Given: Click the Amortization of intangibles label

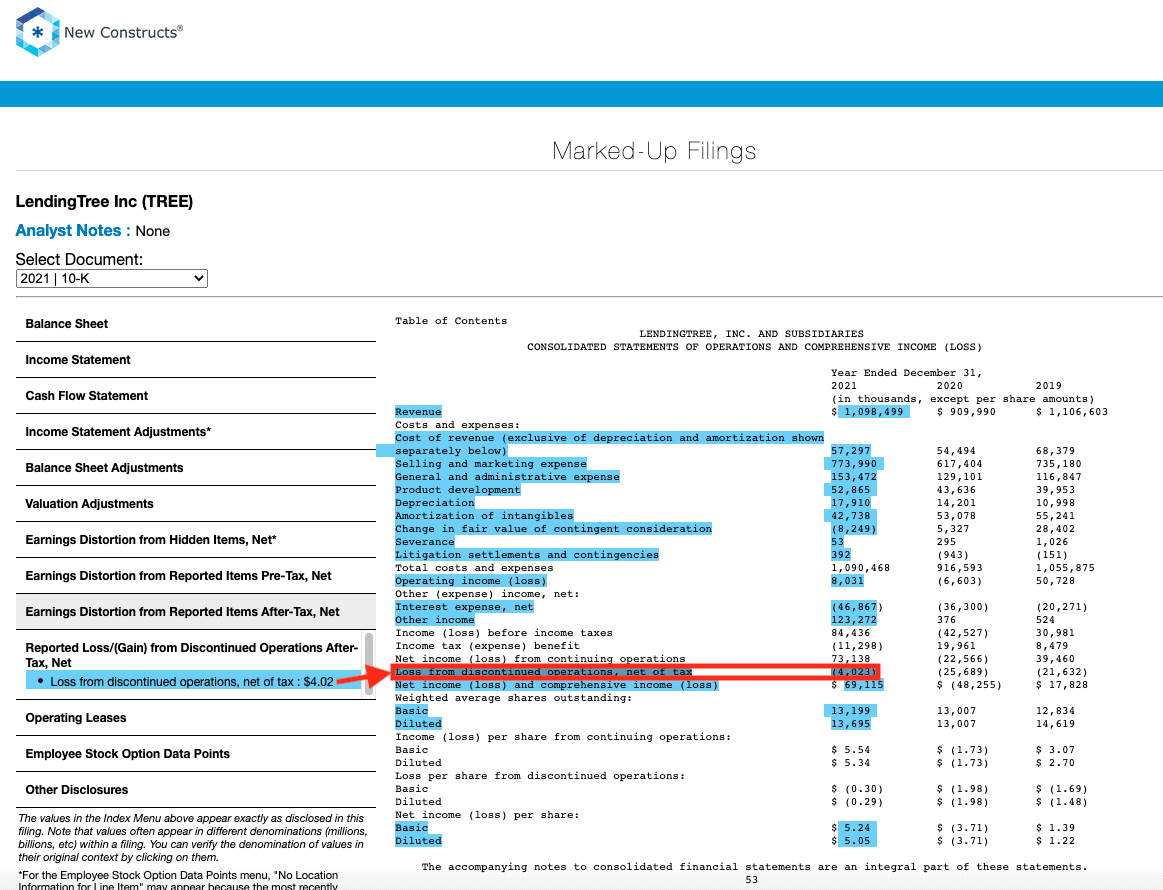Looking at the screenshot, I should click(484, 515).
